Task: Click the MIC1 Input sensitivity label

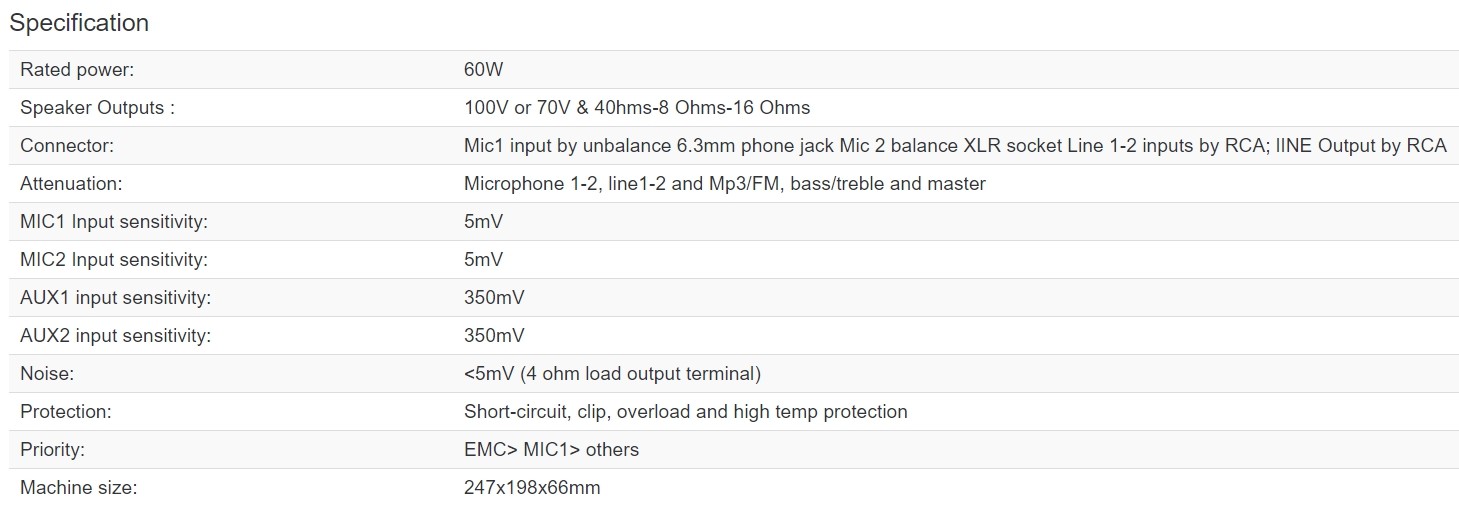Action: tap(114, 222)
